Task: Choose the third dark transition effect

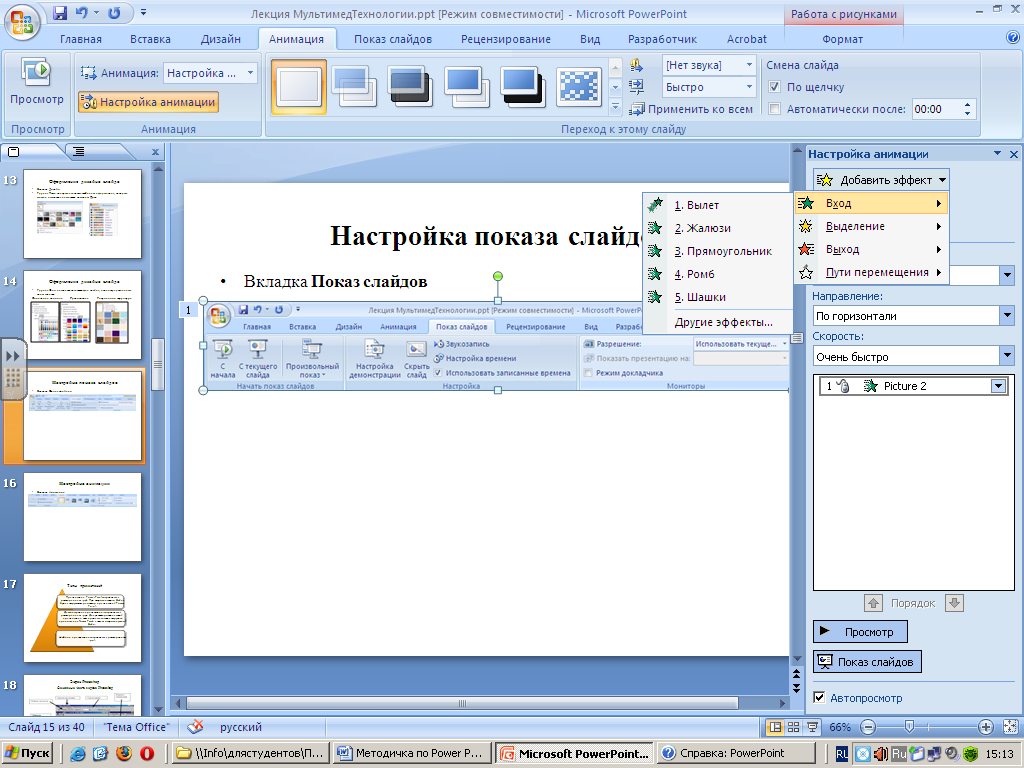Action: point(411,87)
